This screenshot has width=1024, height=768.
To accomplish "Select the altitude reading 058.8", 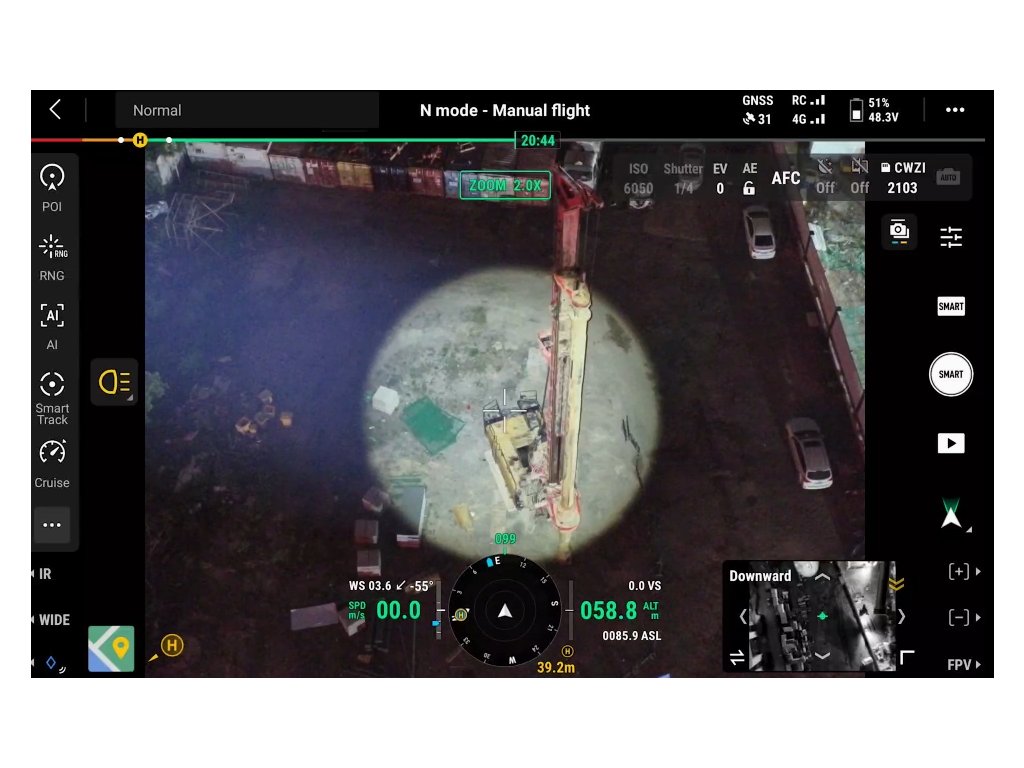I will [x=608, y=611].
